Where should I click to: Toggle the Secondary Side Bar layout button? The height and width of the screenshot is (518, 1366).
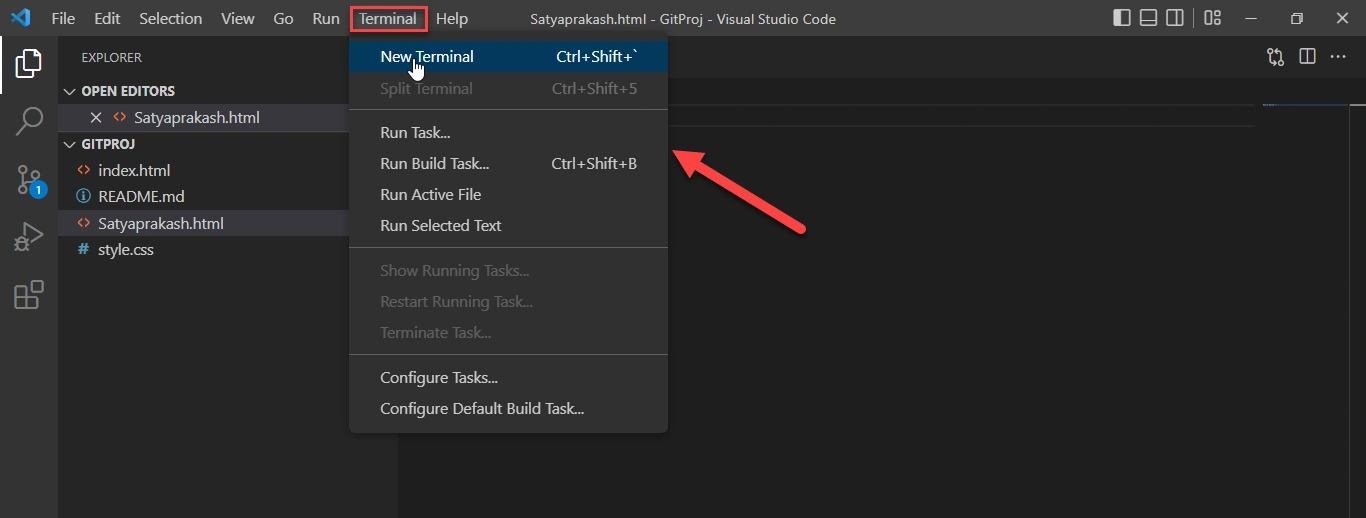pos(1176,18)
